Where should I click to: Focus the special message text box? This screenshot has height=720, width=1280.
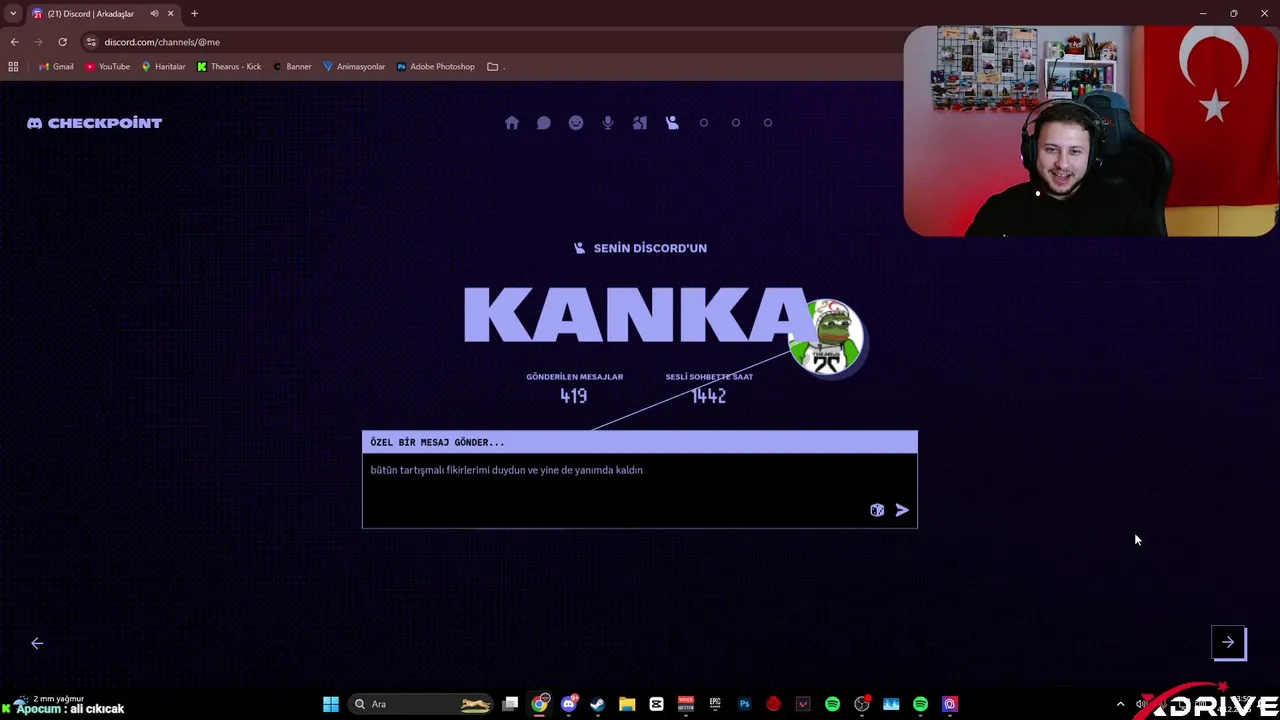click(640, 490)
